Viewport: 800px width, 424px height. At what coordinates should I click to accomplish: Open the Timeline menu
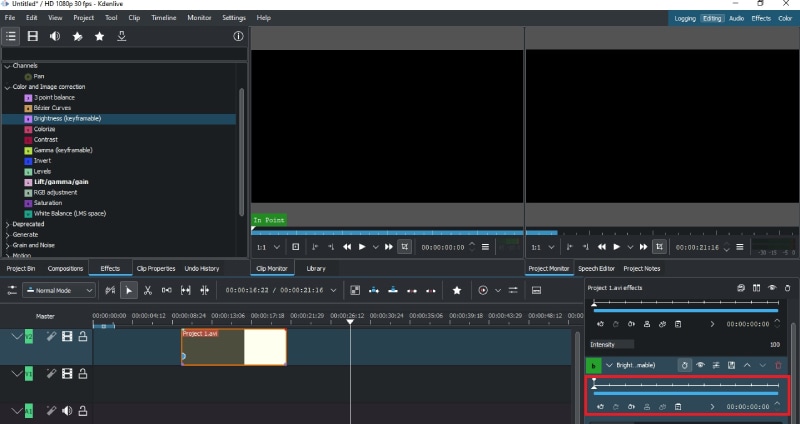point(163,17)
